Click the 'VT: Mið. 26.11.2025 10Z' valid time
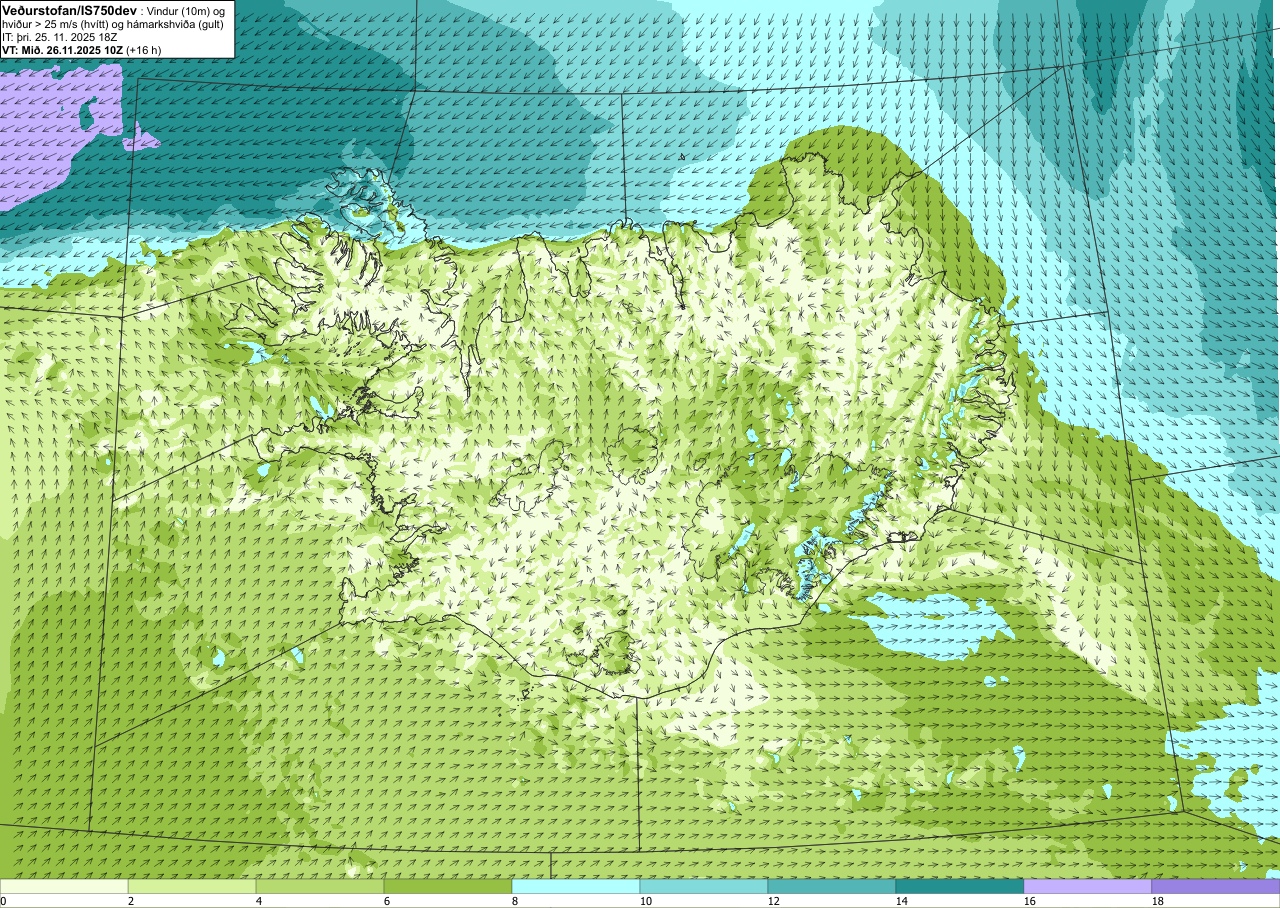This screenshot has height=908, width=1280. (x=62, y=49)
